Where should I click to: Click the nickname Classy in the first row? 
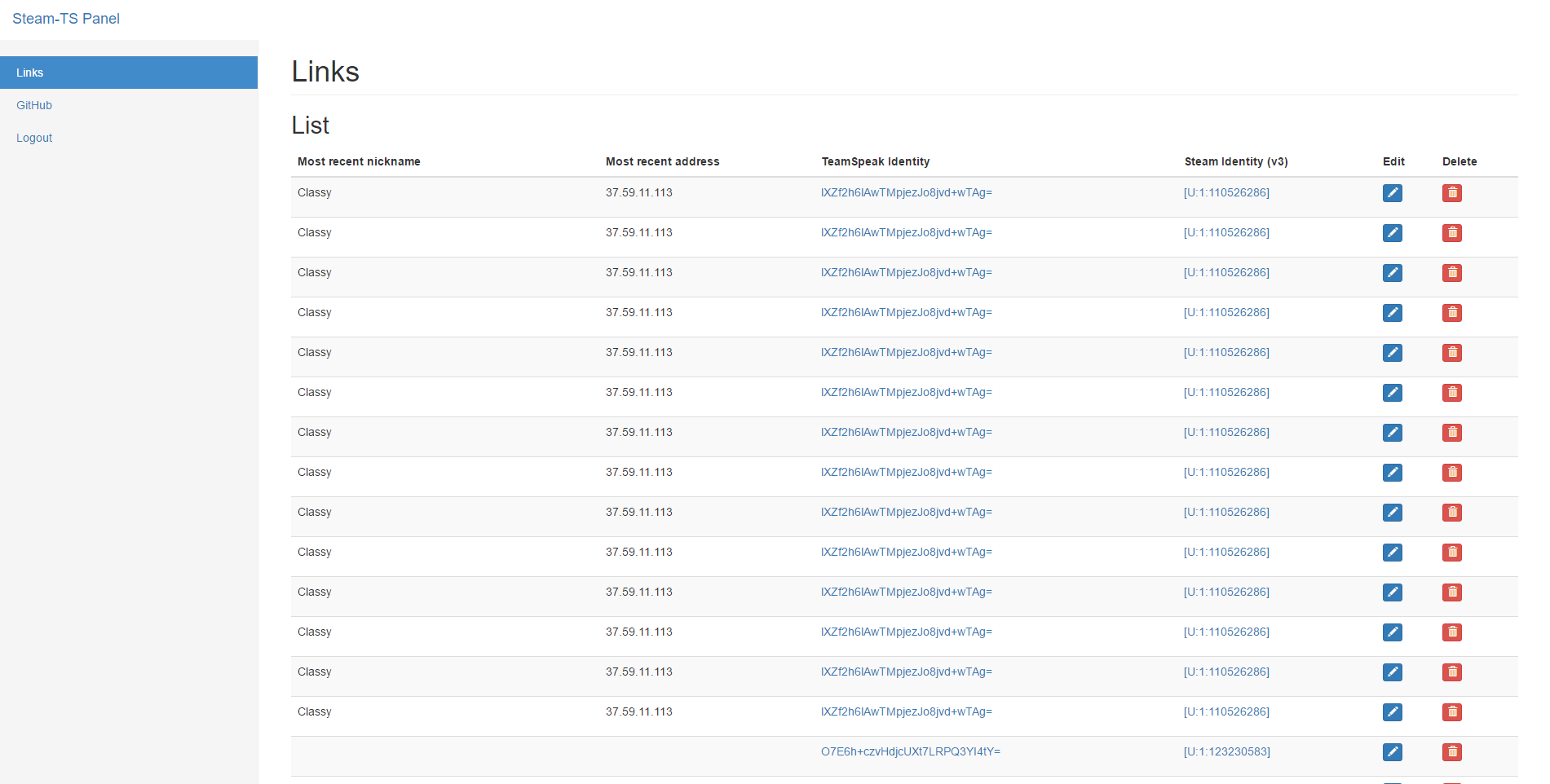(315, 192)
